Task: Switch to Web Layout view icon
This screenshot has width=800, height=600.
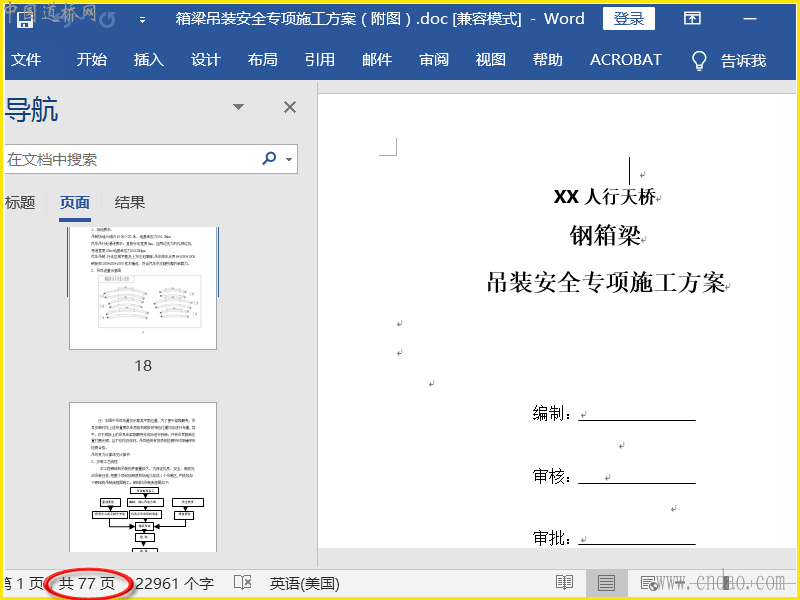Action: click(649, 583)
